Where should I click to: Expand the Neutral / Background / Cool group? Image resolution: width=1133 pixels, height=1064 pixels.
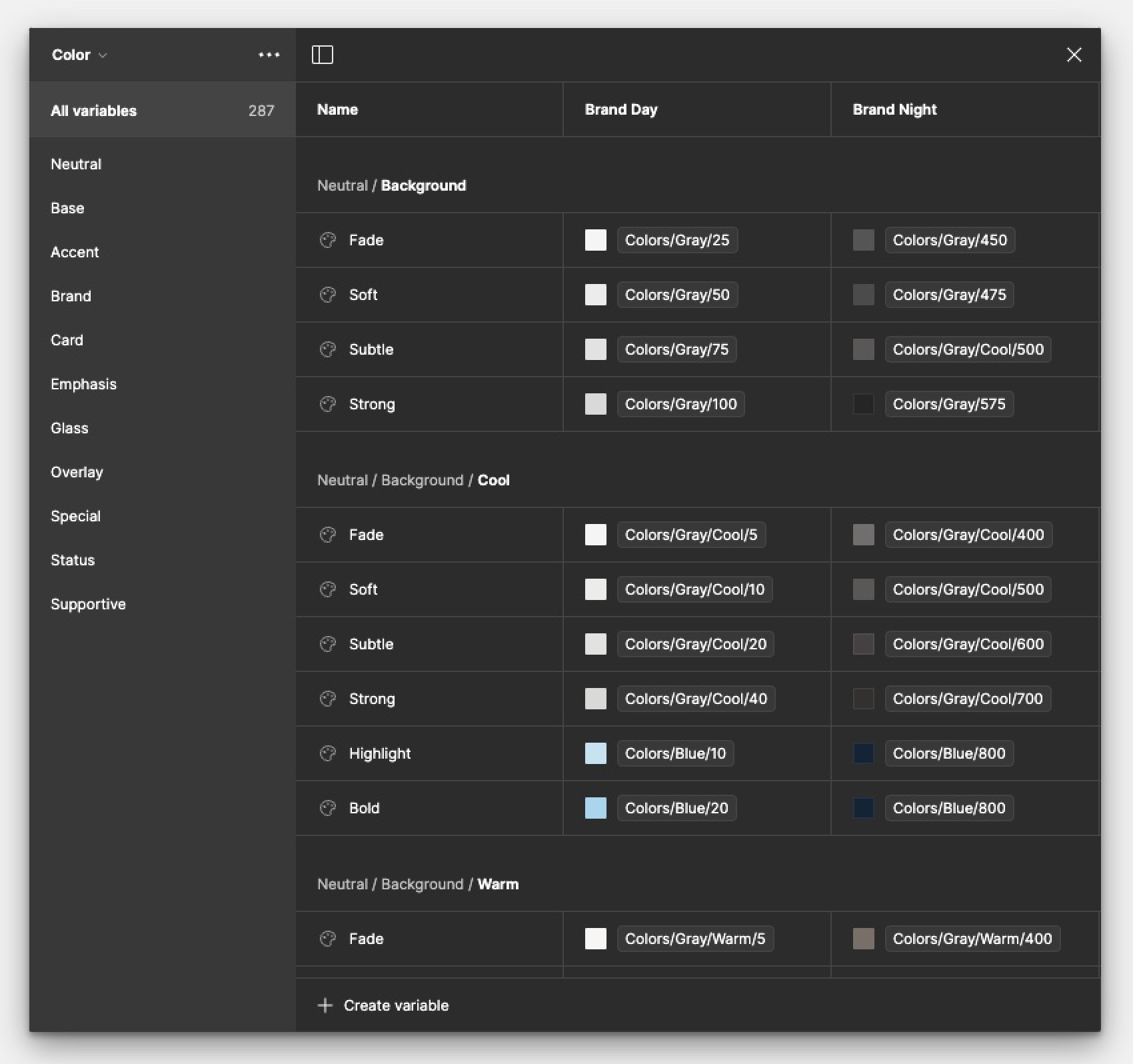coord(413,479)
